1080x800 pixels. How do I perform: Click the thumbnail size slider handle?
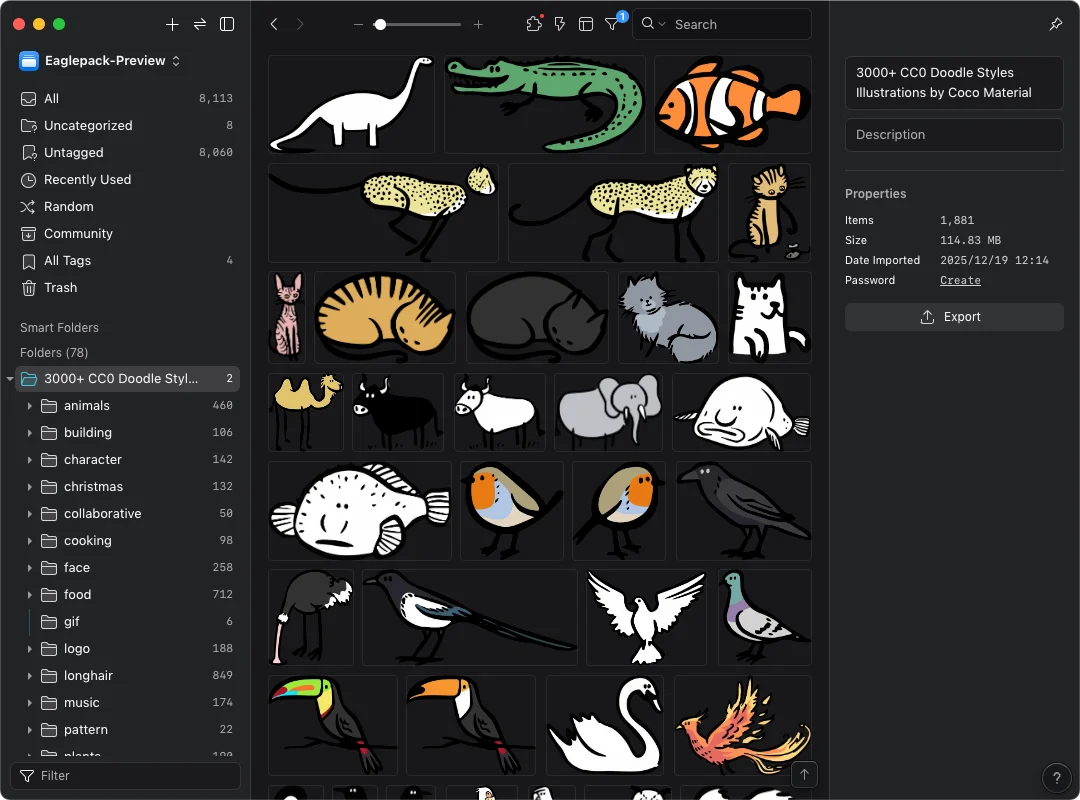[x=380, y=24]
